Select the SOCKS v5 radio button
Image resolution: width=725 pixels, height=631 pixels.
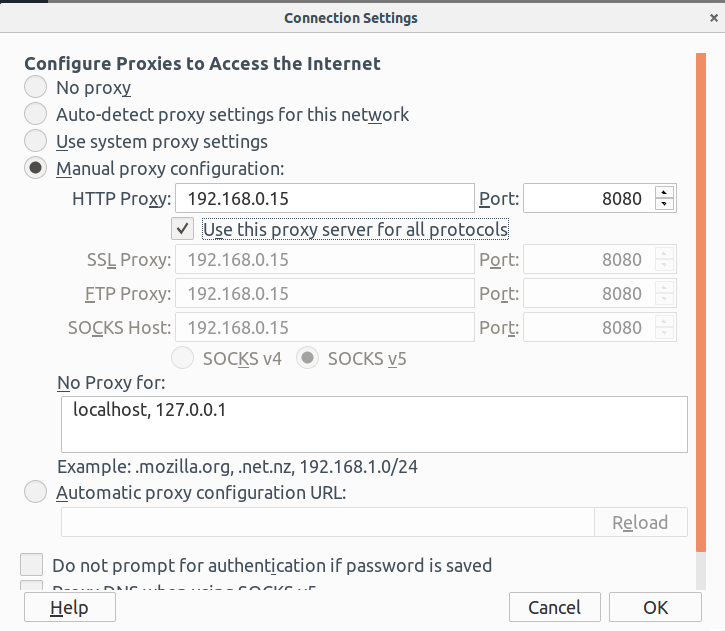click(307, 358)
